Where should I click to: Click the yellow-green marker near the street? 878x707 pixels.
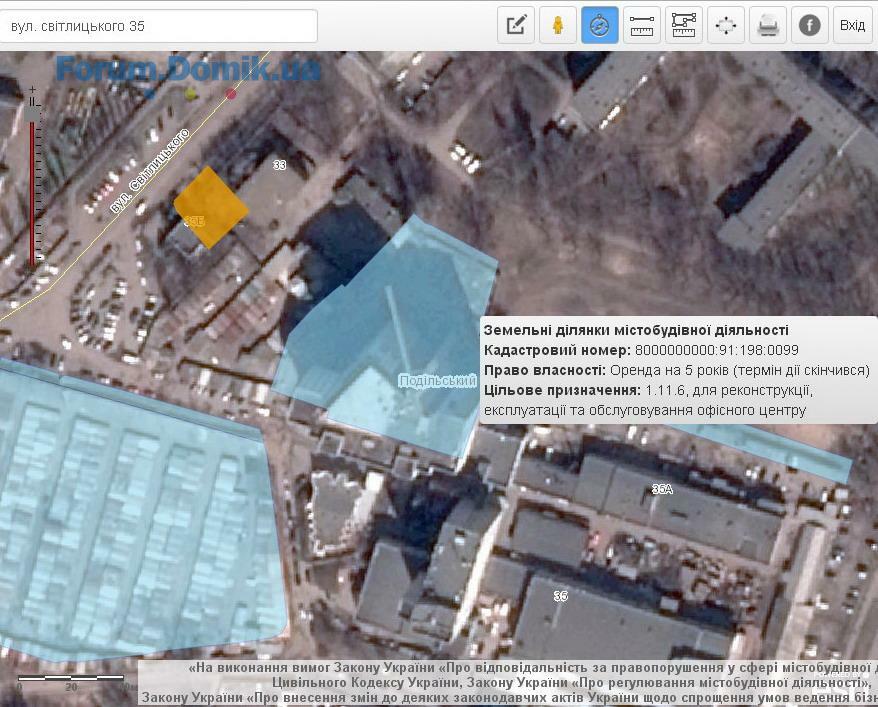(x=191, y=94)
